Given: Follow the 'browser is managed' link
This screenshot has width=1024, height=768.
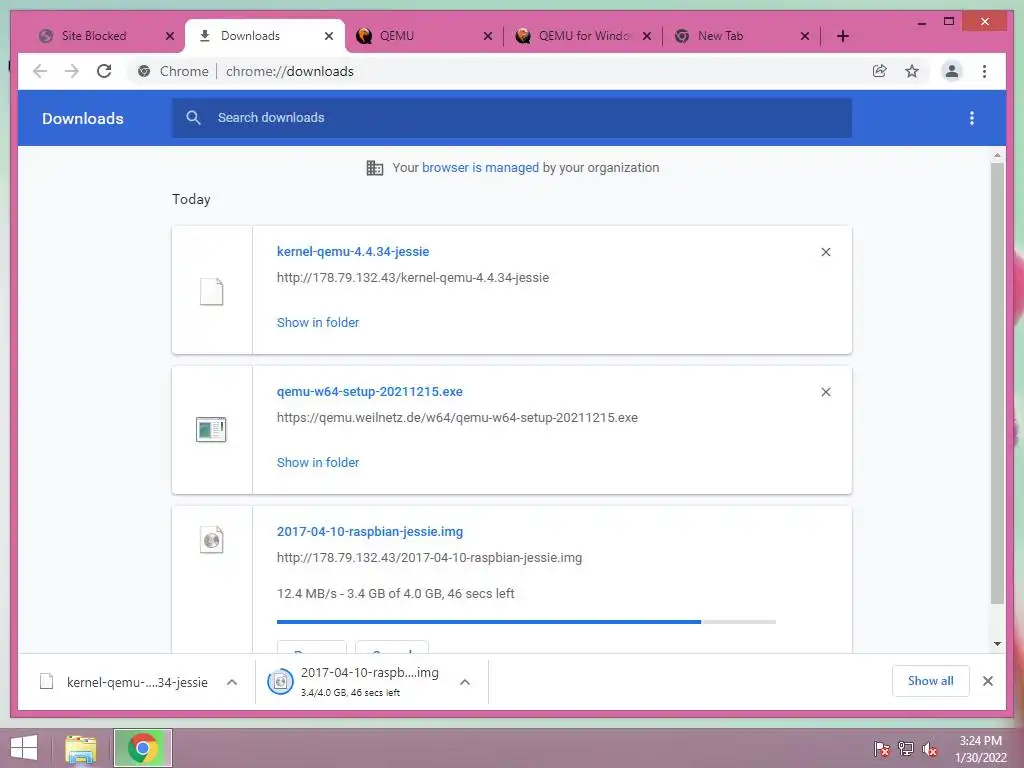Looking at the screenshot, I should (480, 167).
